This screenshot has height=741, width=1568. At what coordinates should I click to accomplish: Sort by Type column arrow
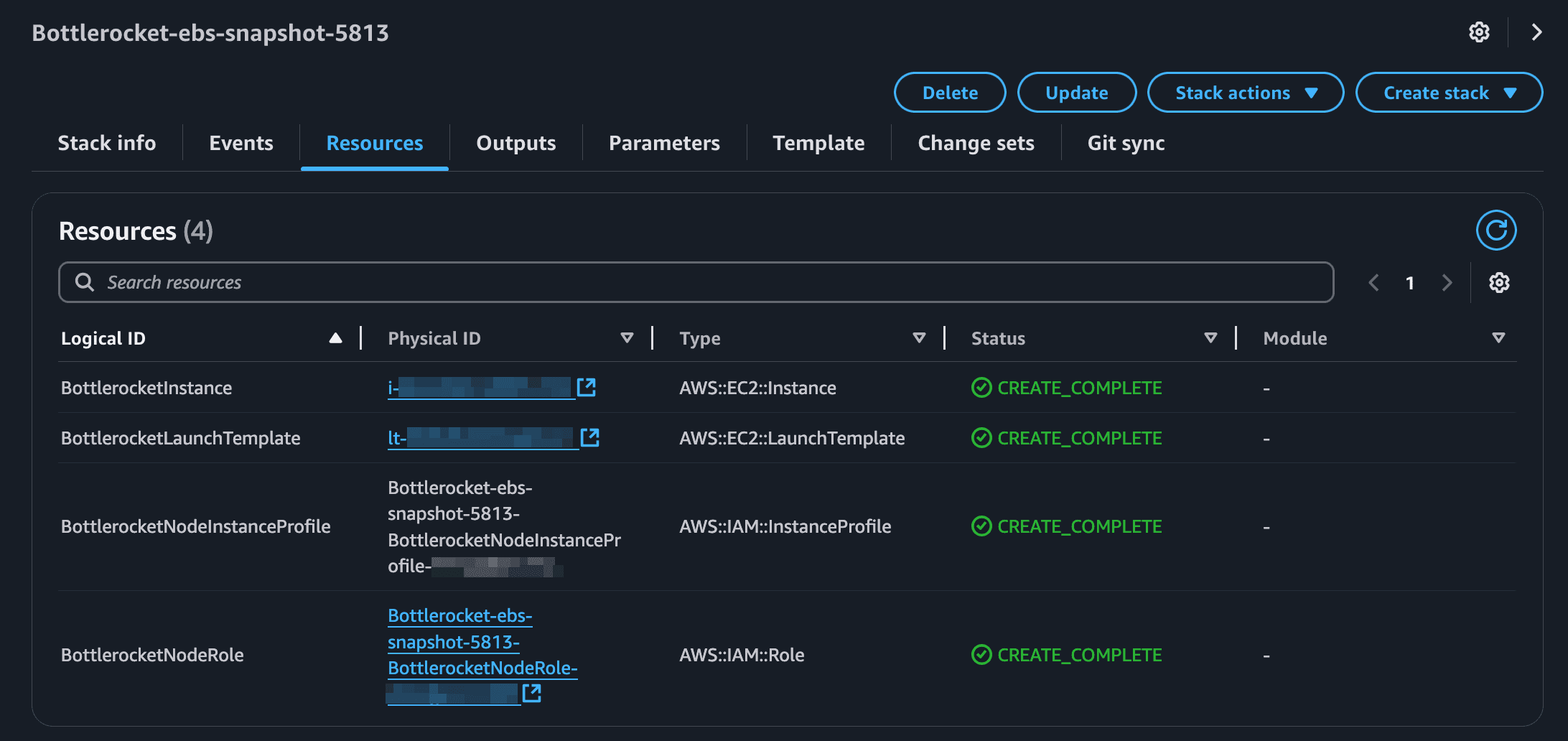click(919, 338)
